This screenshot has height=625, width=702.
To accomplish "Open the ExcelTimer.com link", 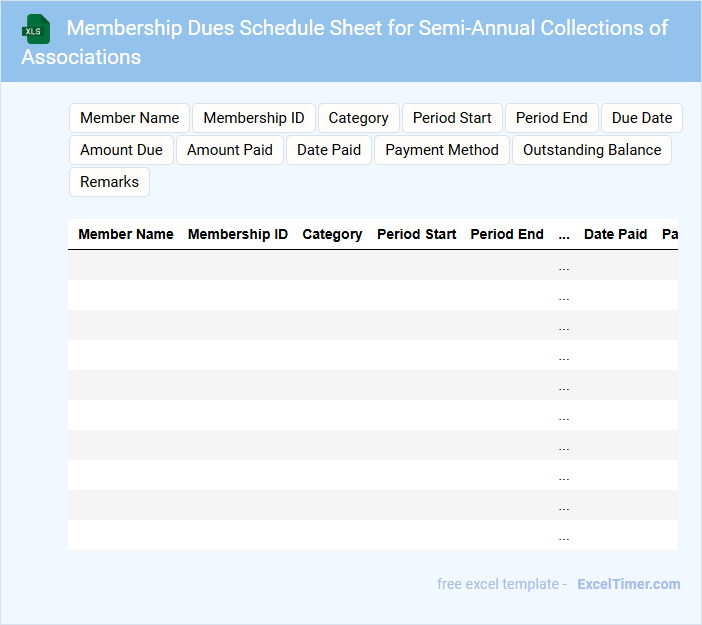I will point(628,584).
